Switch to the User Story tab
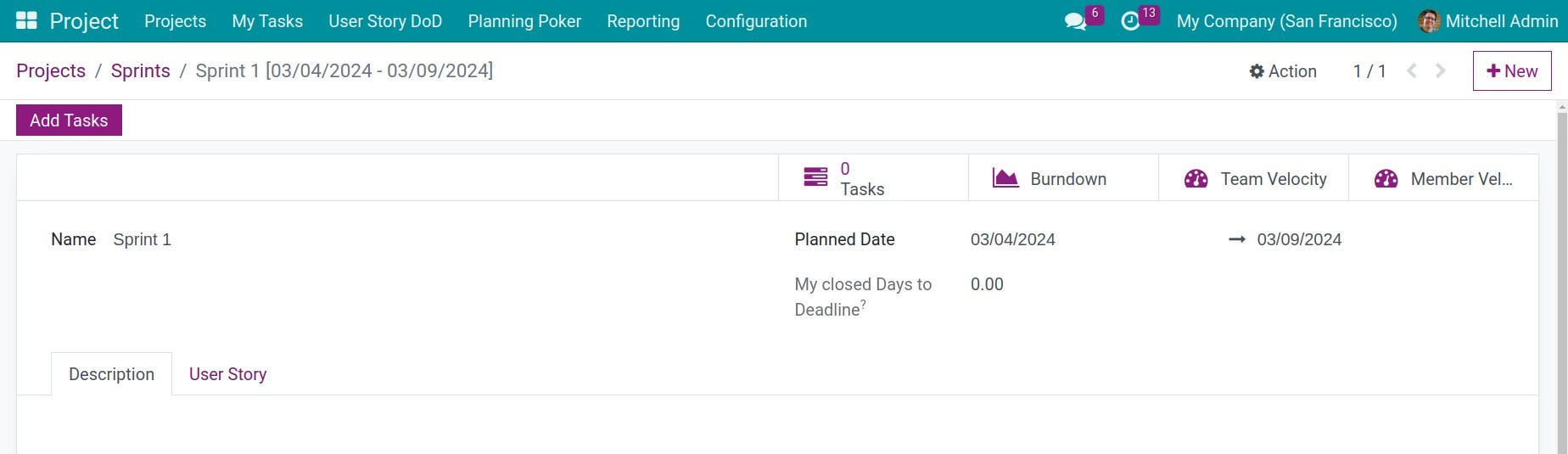 click(x=227, y=374)
